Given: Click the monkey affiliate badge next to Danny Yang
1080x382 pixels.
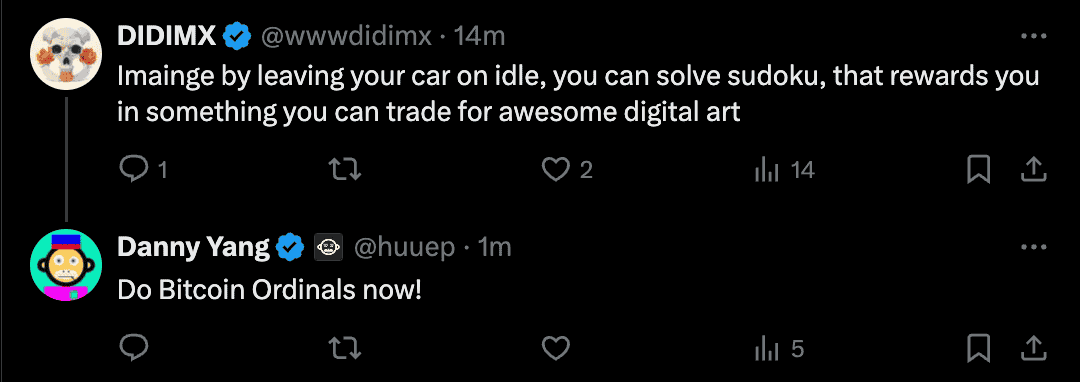Looking at the screenshot, I should pyautogui.click(x=329, y=248).
